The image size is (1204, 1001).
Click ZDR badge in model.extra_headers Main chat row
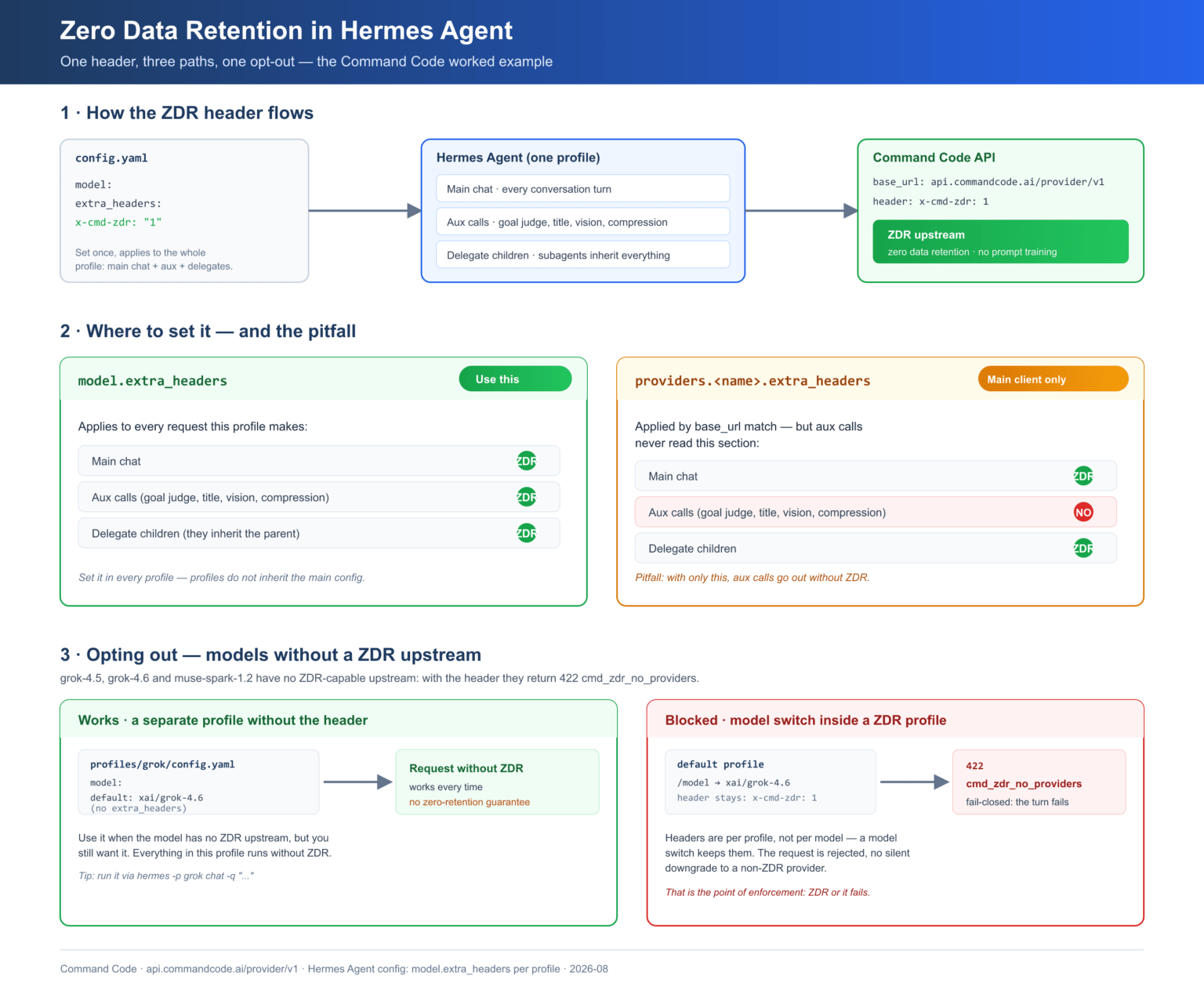[527, 461]
